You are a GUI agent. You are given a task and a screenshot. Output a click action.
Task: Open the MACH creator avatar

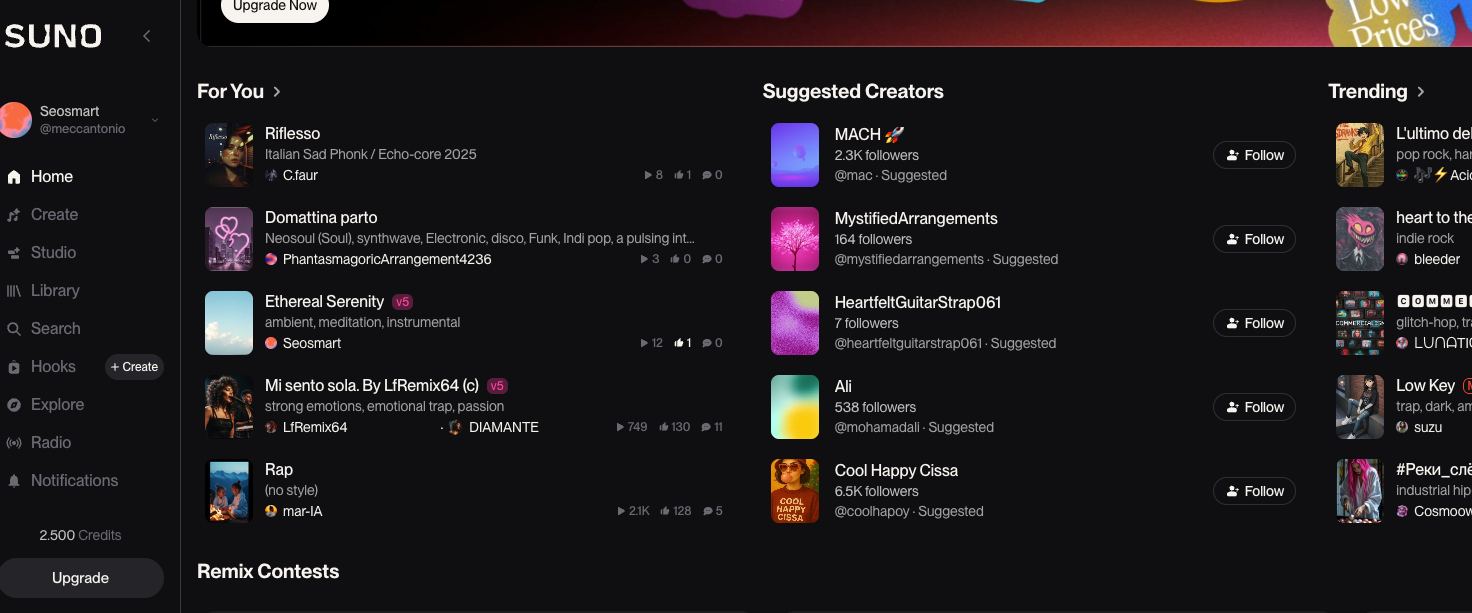[x=795, y=155]
